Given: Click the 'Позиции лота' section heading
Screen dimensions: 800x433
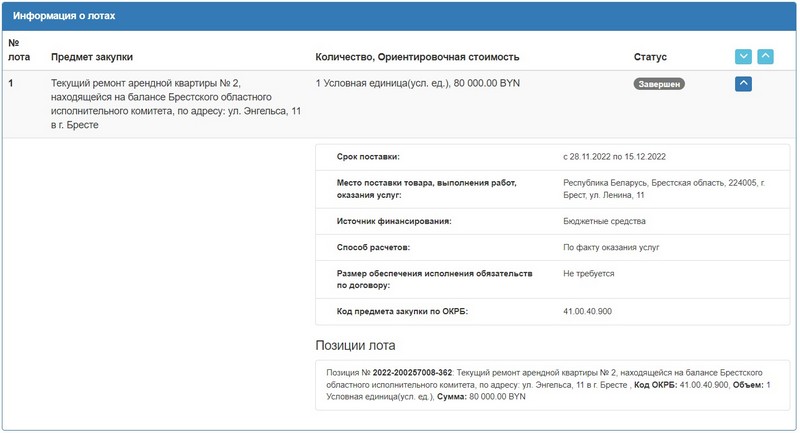Looking at the screenshot, I should [355, 345].
